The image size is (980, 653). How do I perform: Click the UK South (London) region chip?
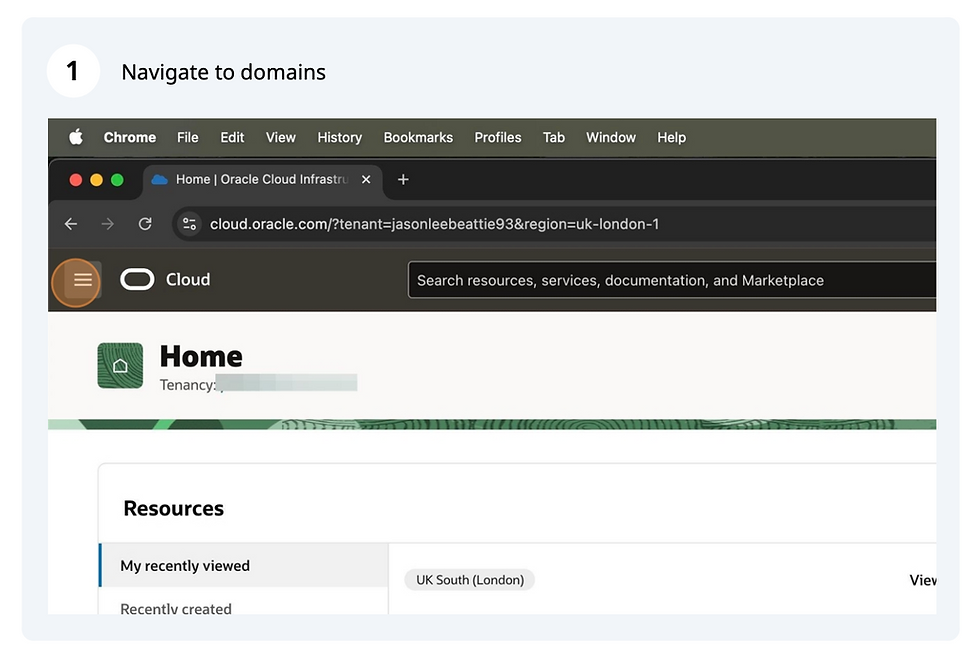click(x=470, y=580)
